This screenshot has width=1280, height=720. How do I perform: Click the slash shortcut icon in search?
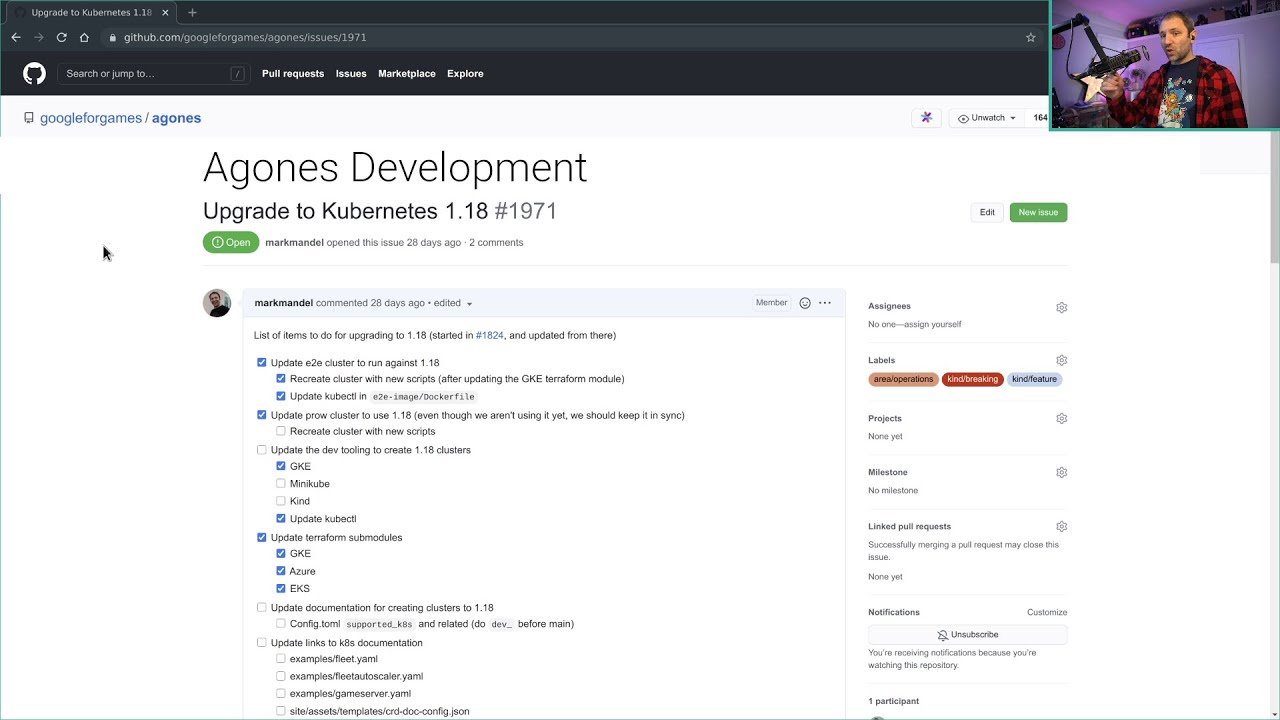(237, 73)
